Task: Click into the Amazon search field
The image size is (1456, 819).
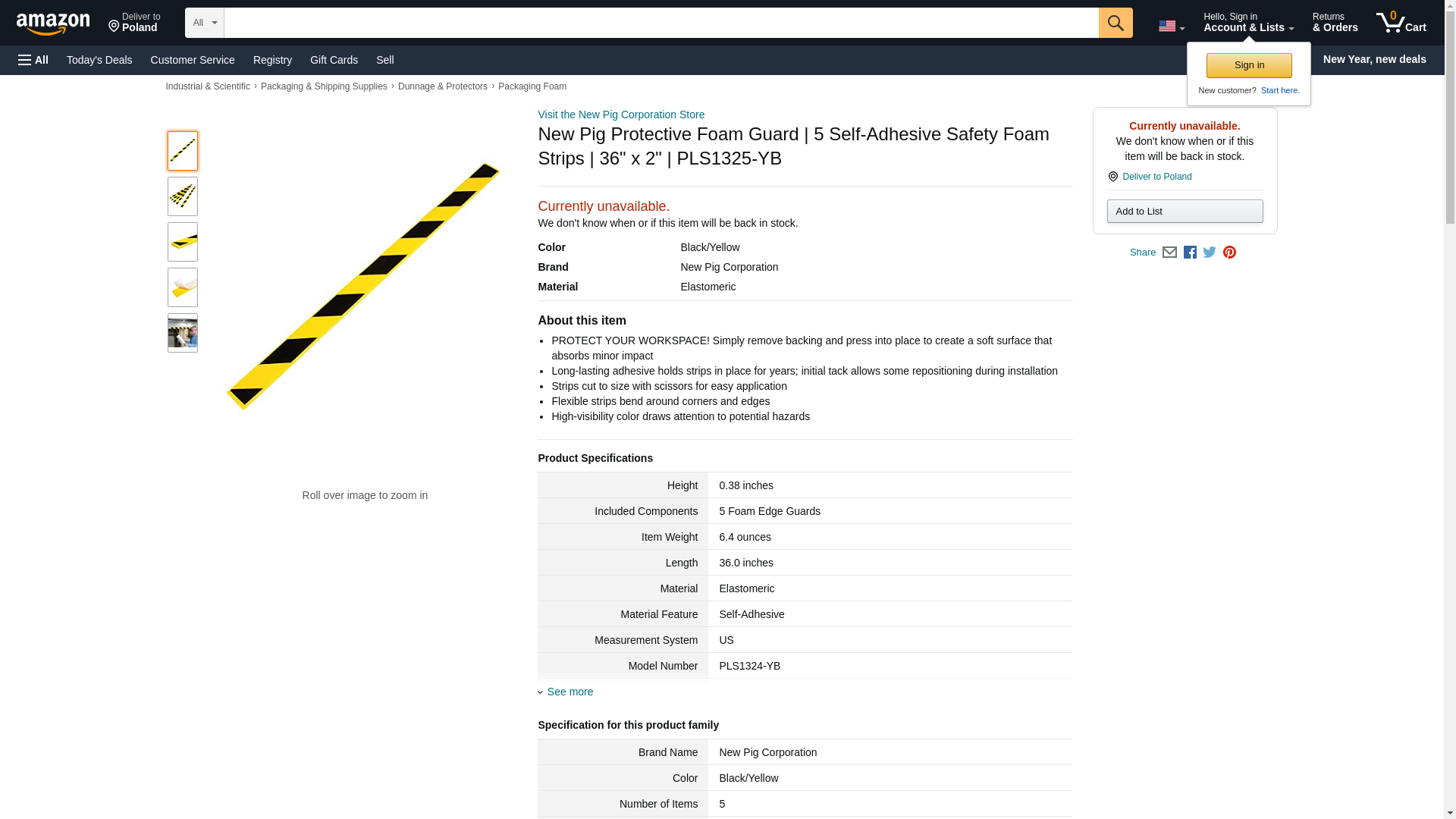Action: [660, 23]
